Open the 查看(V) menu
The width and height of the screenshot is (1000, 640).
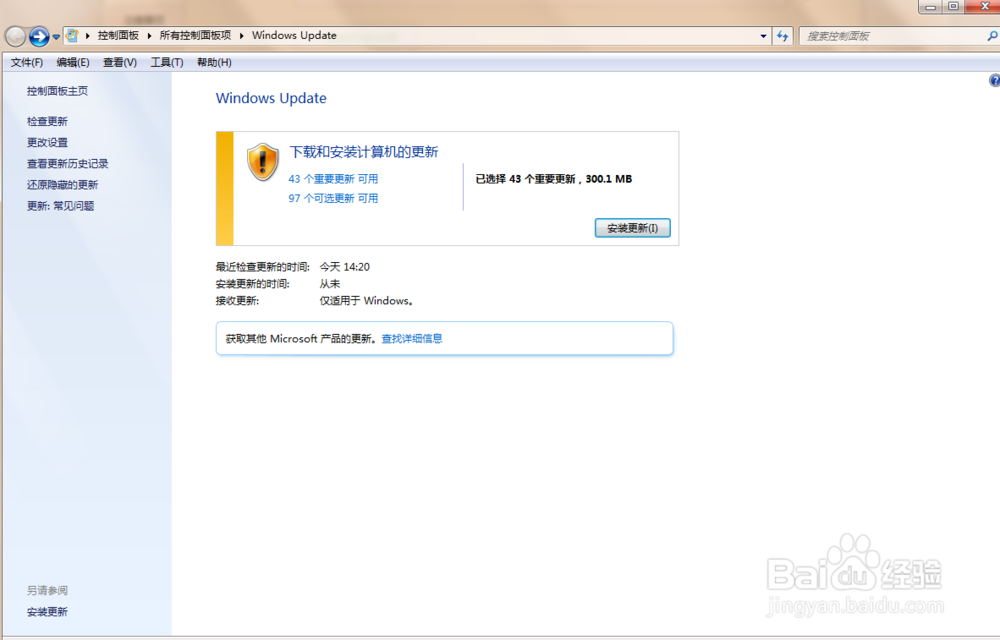coord(120,62)
